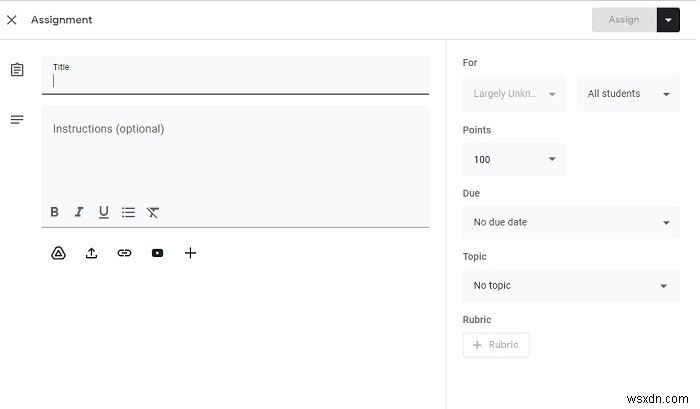
Task: Open the Points 100 dropdown
Action: 514,159
